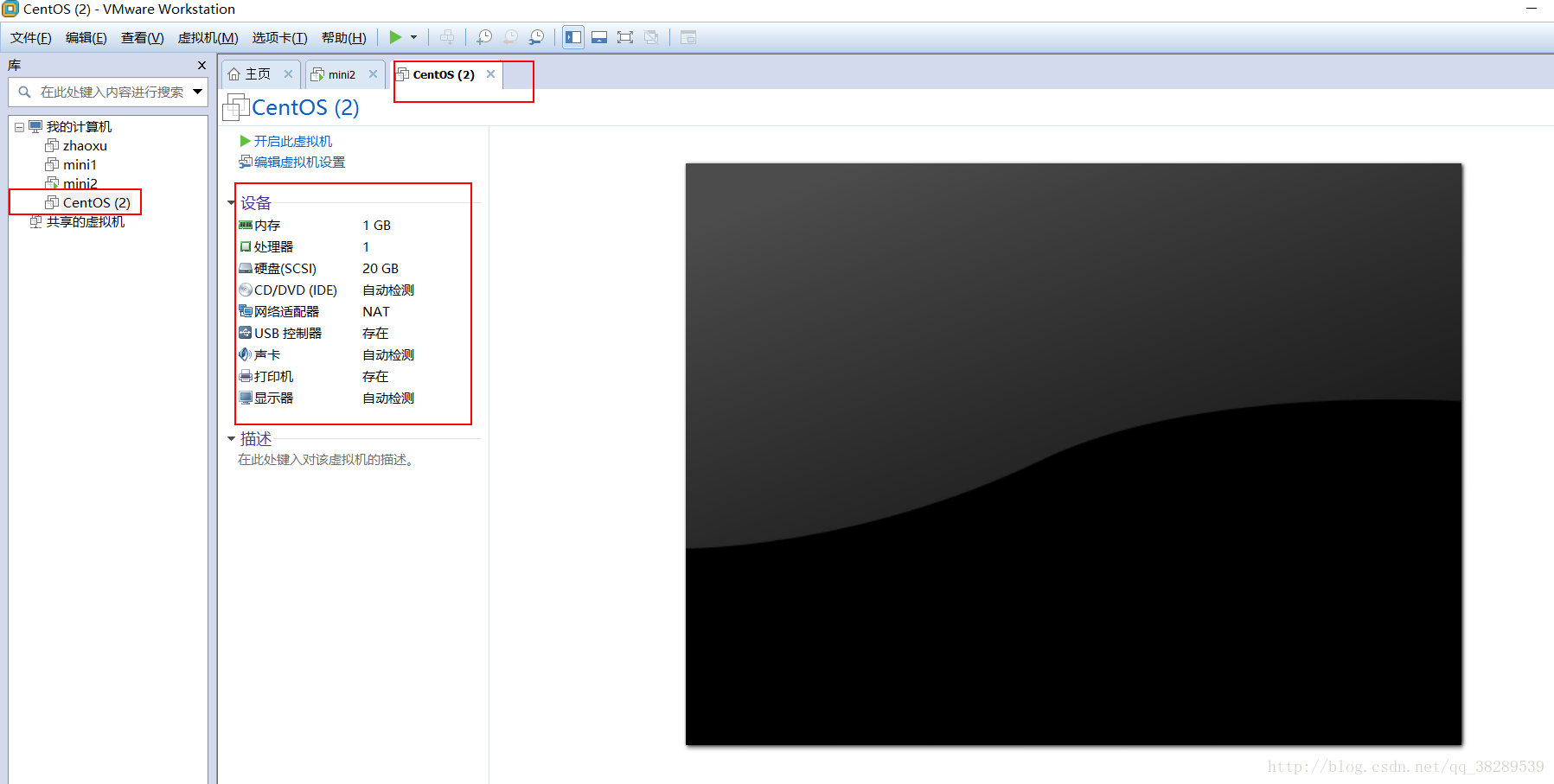Open snapshot manager wrench-clock icon
The width and height of the screenshot is (1554, 784).
[x=536, y=37]
